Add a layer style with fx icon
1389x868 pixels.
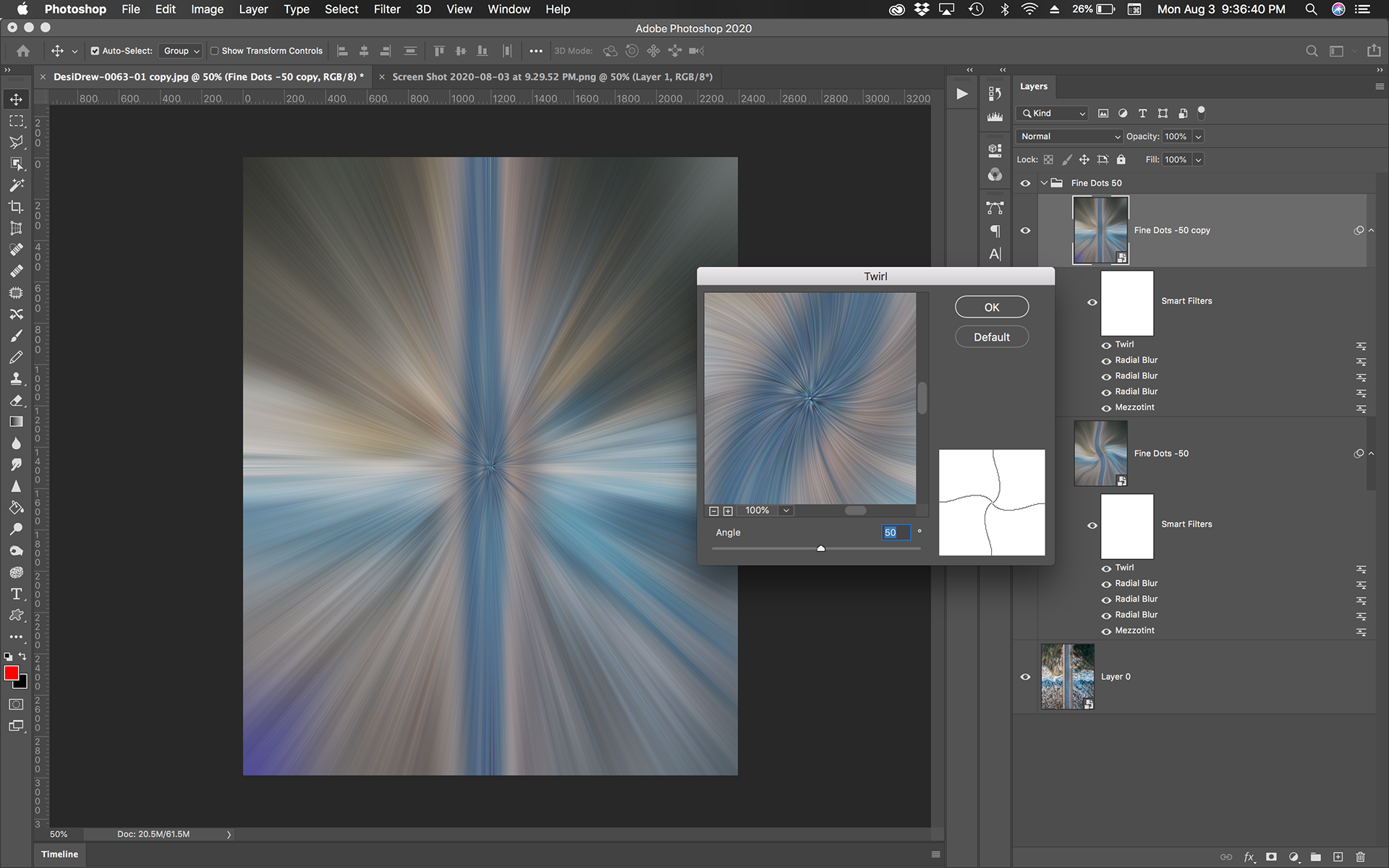coord(1249,856)
